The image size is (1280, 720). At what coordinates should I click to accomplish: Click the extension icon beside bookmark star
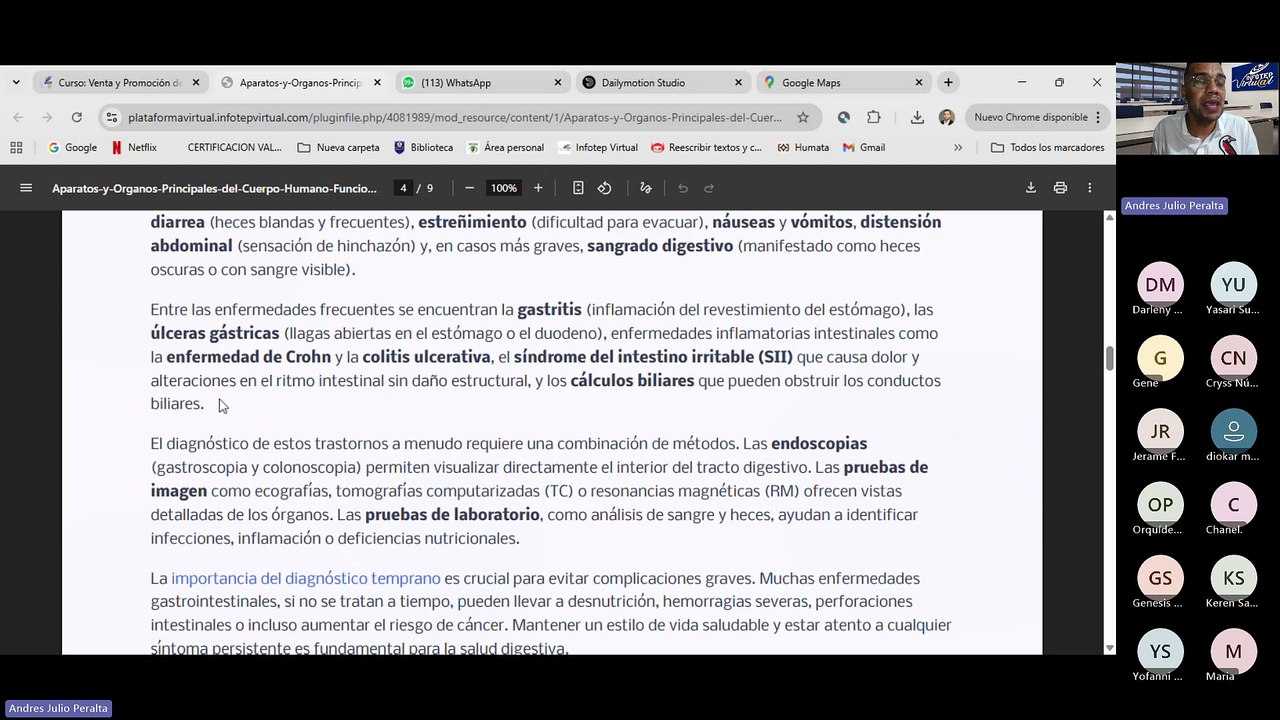(x=844, y=117)
